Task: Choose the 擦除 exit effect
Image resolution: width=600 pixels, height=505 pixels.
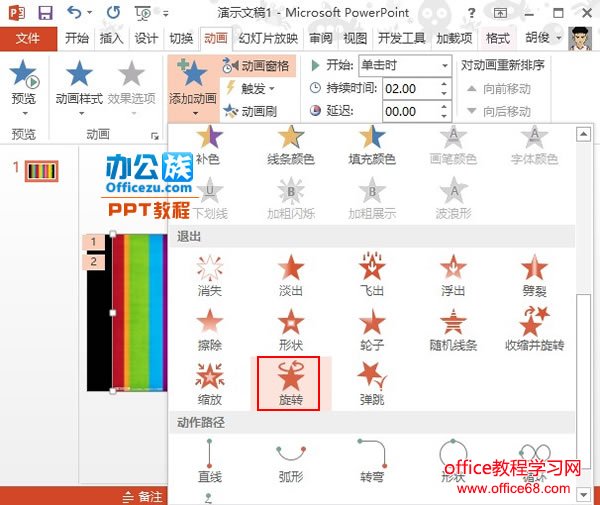Action: click(x=209, y=330)
